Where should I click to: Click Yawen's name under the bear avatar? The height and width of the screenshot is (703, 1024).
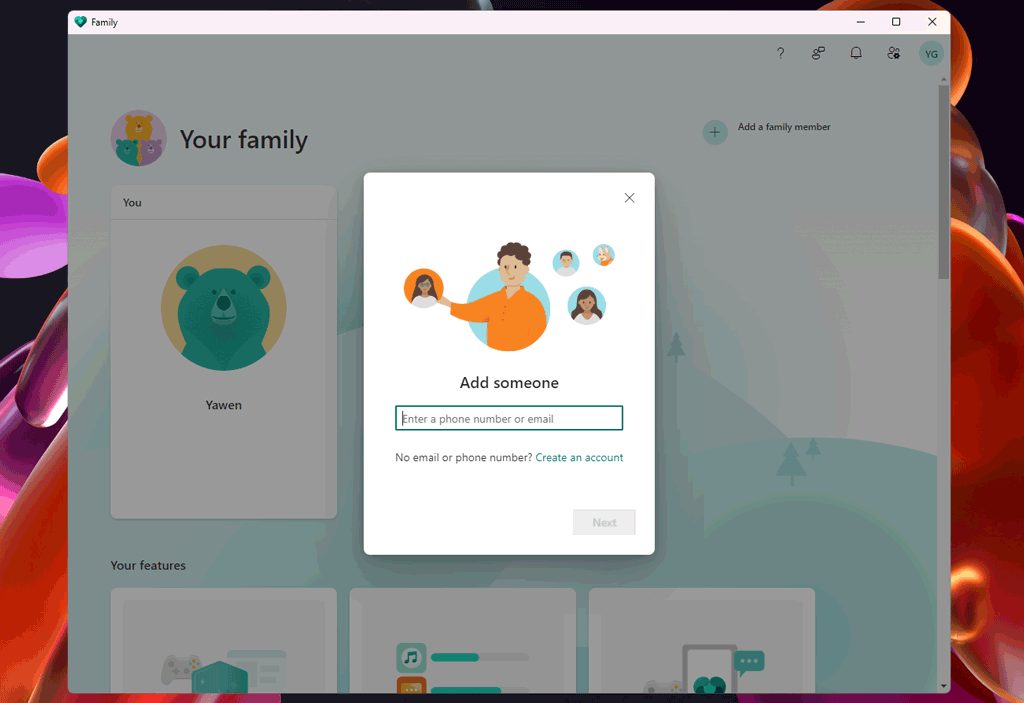point(223,405)
